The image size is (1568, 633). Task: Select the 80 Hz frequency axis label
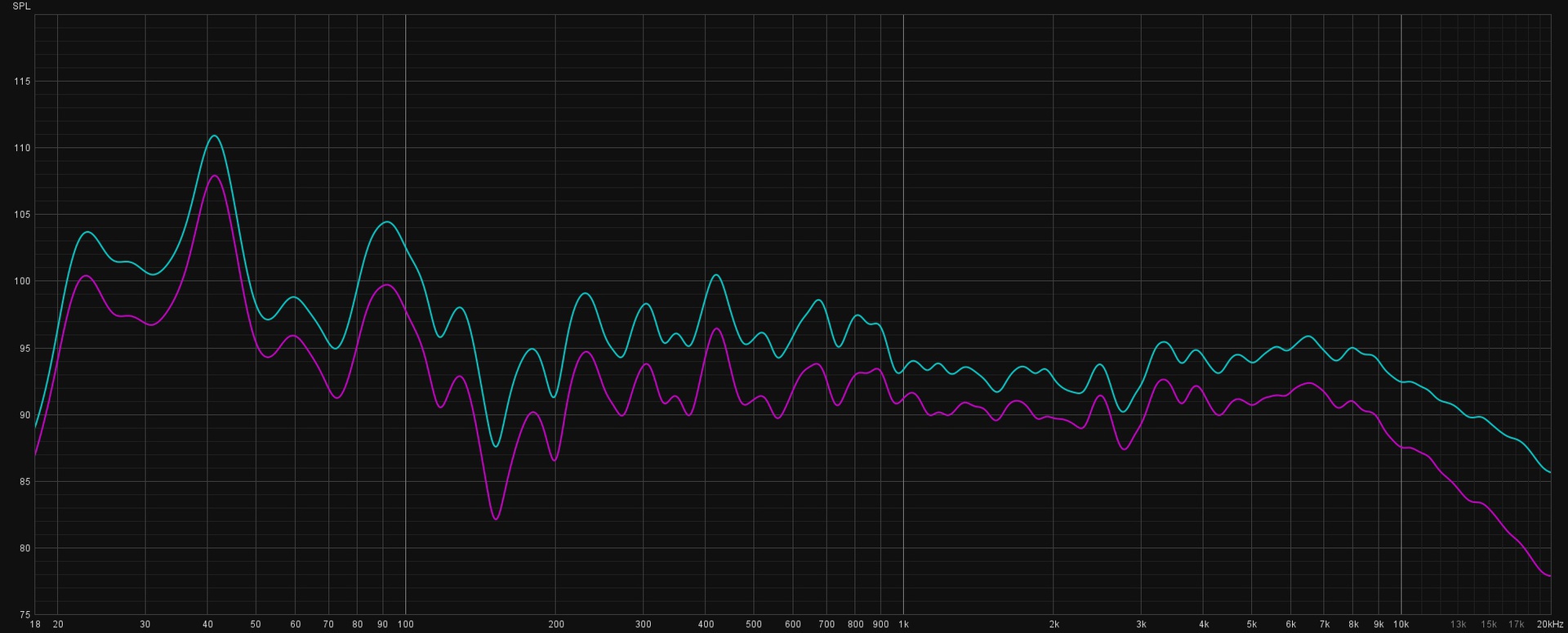point(358,625)
